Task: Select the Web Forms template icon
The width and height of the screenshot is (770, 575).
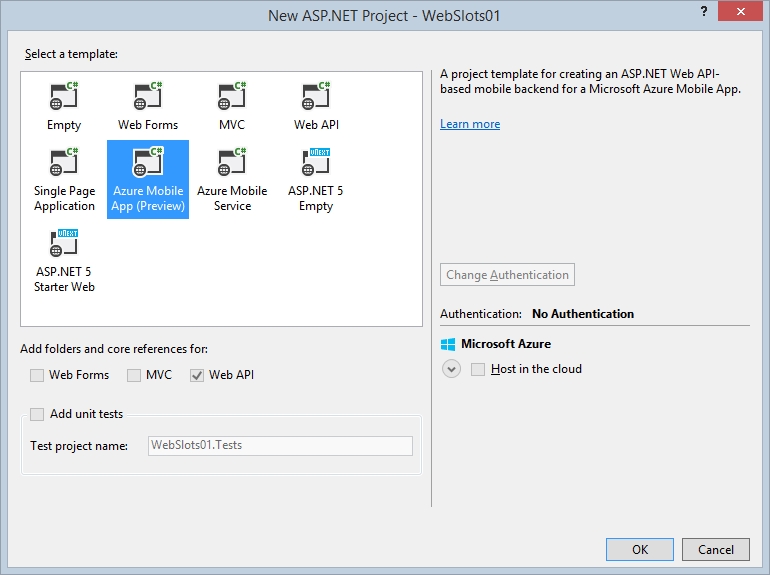Action: (x=148, y=96)
